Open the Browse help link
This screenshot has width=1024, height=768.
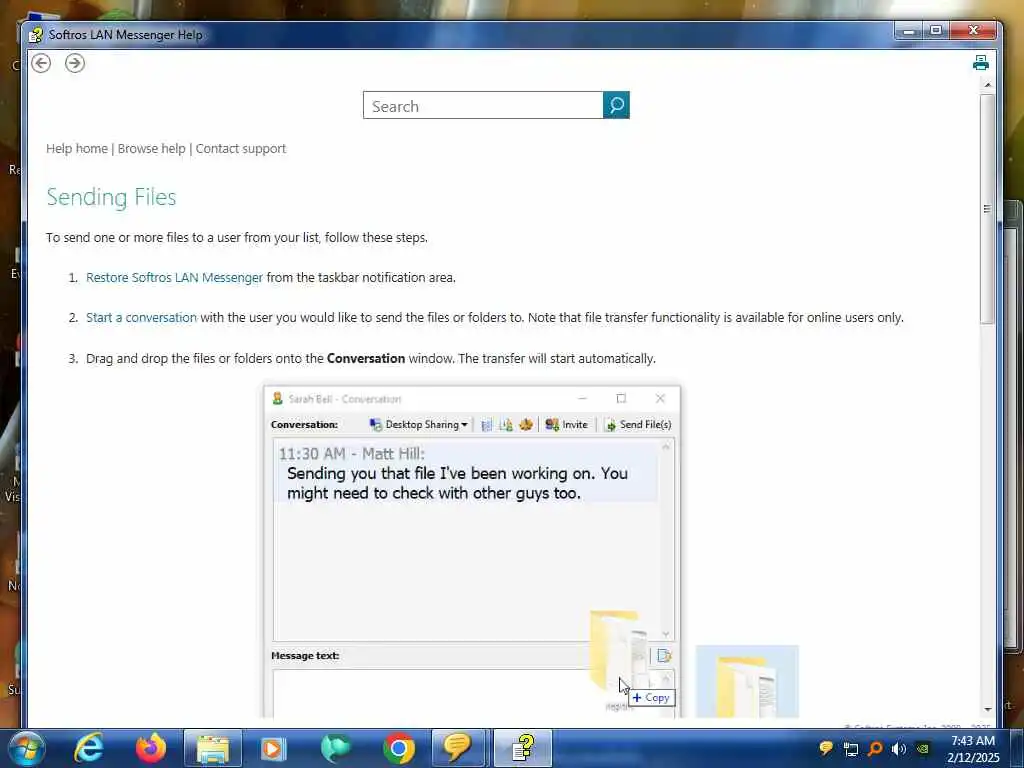pyautogui.click(x=152, y=148)
